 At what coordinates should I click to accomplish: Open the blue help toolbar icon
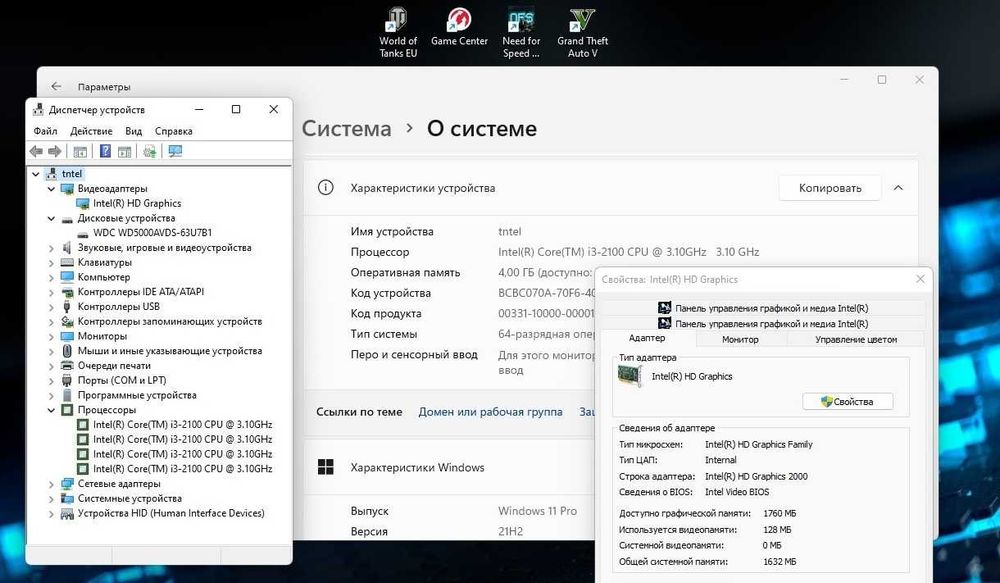(105, 151)
